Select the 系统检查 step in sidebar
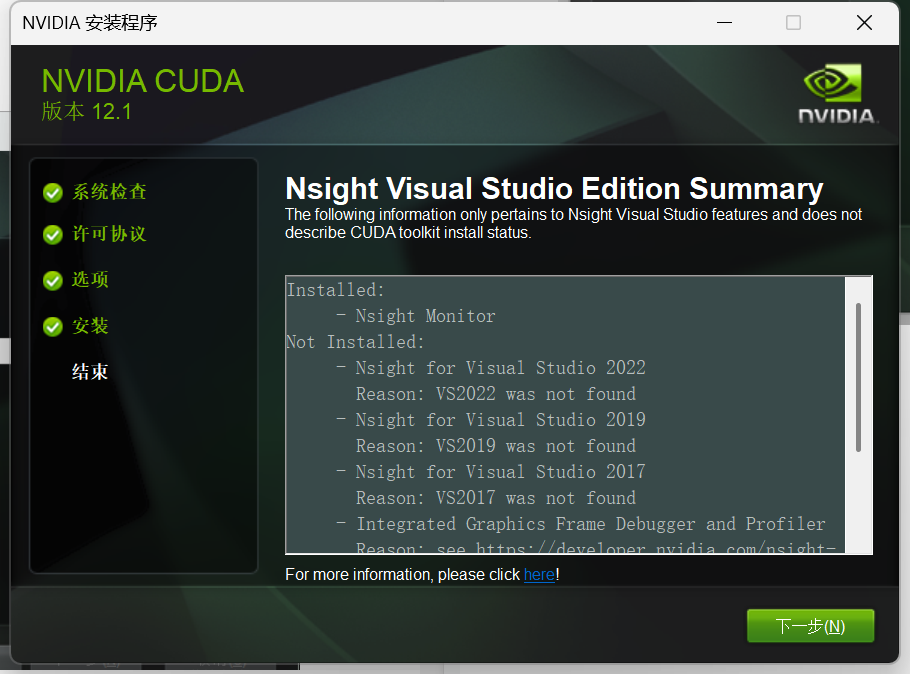 (109, 192)
